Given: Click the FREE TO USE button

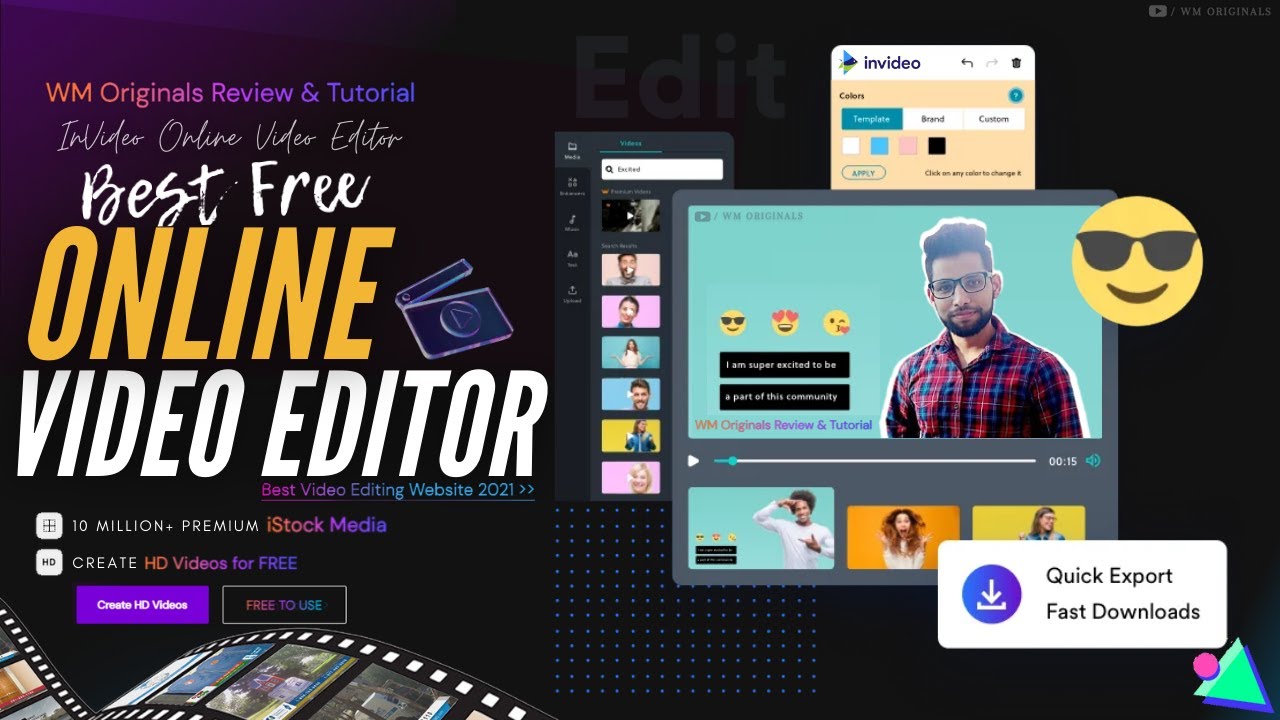Looking at the screenshot, I should (284, 605).
